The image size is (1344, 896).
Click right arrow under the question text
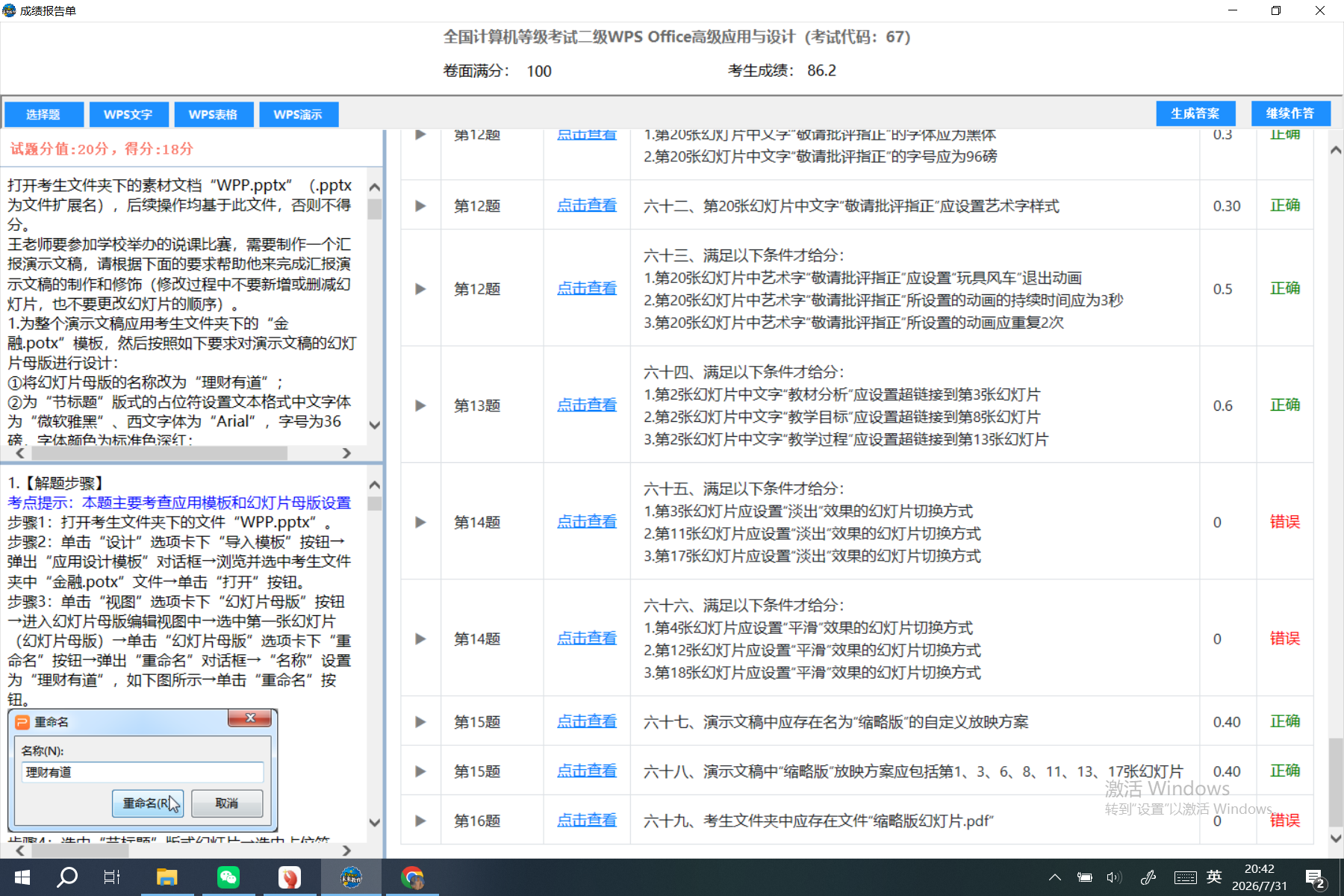[346, 453]
